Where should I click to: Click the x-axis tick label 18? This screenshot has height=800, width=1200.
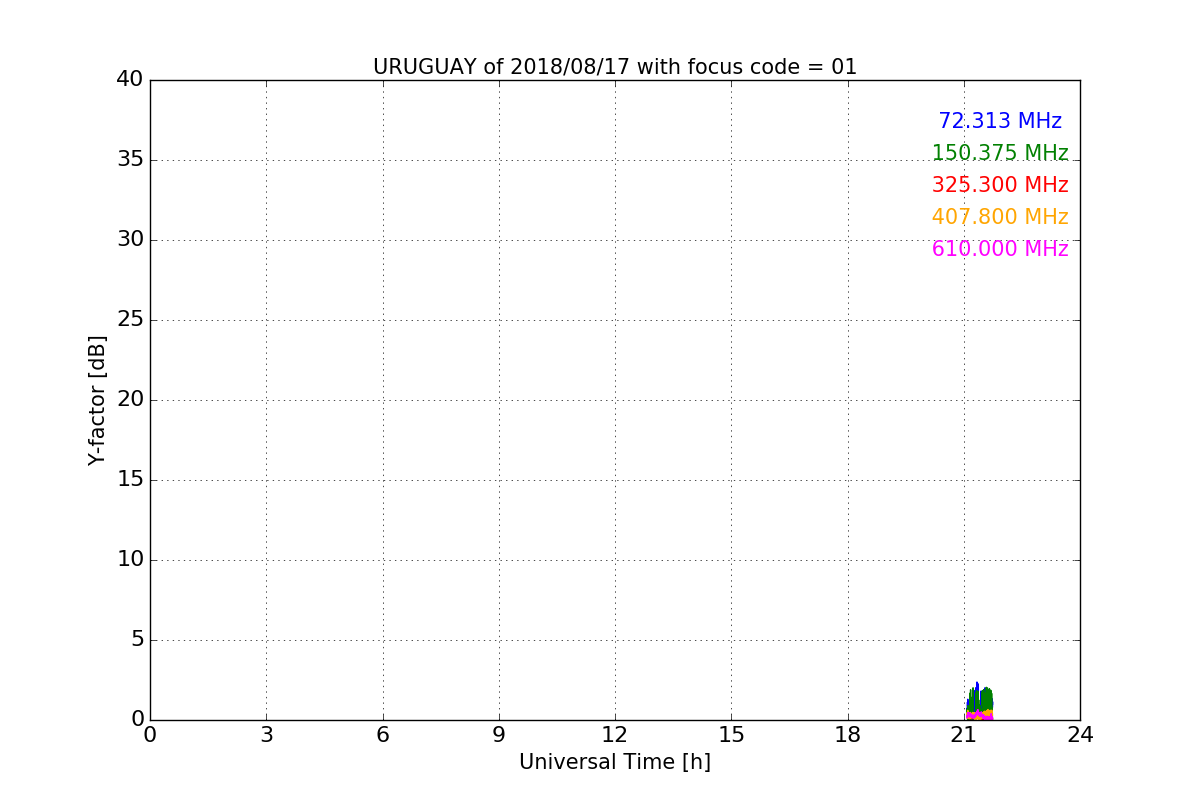point(848,734)
